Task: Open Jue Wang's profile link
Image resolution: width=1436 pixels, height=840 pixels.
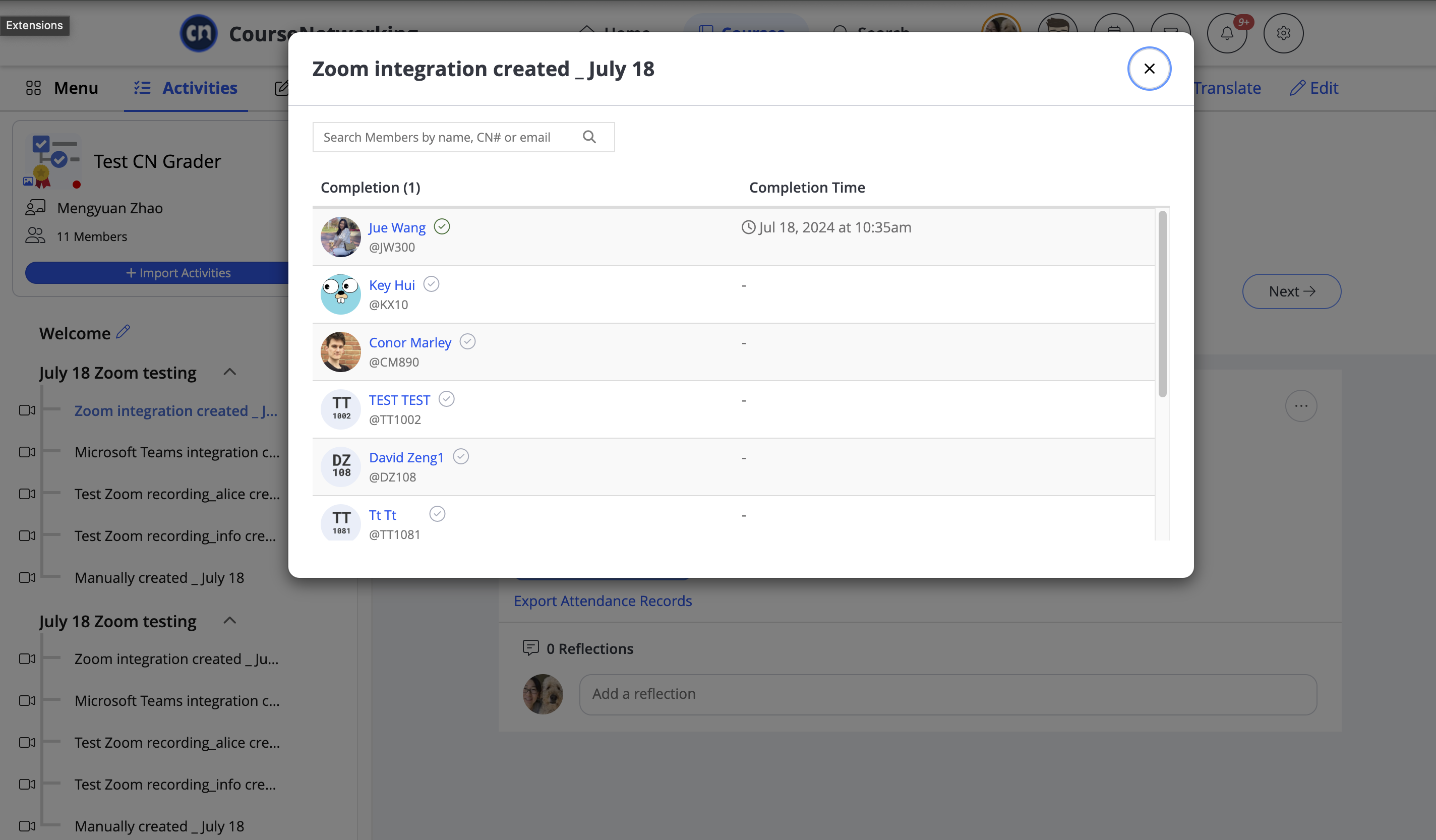Action: click(397, 227)
